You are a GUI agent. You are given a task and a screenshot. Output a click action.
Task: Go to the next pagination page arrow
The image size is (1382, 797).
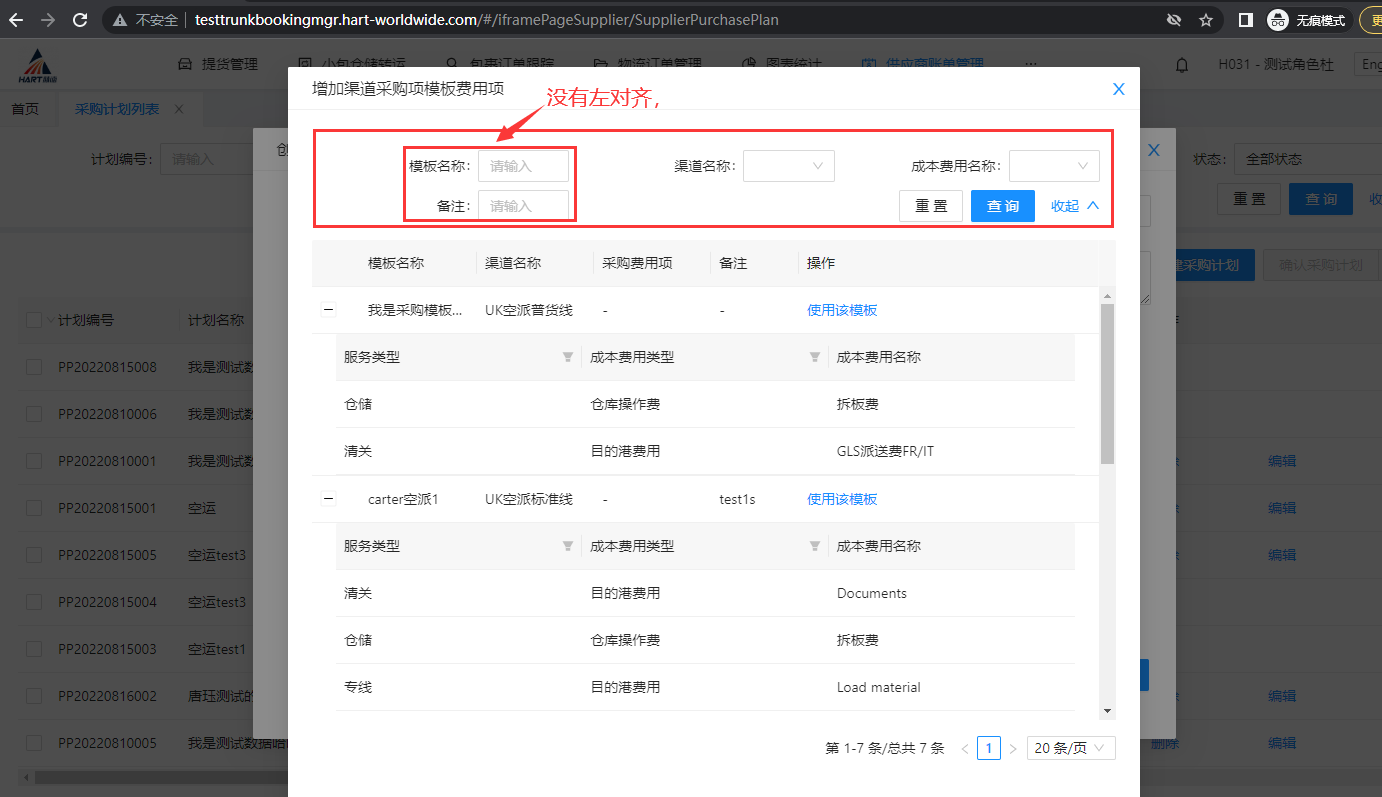(1012, 748)
